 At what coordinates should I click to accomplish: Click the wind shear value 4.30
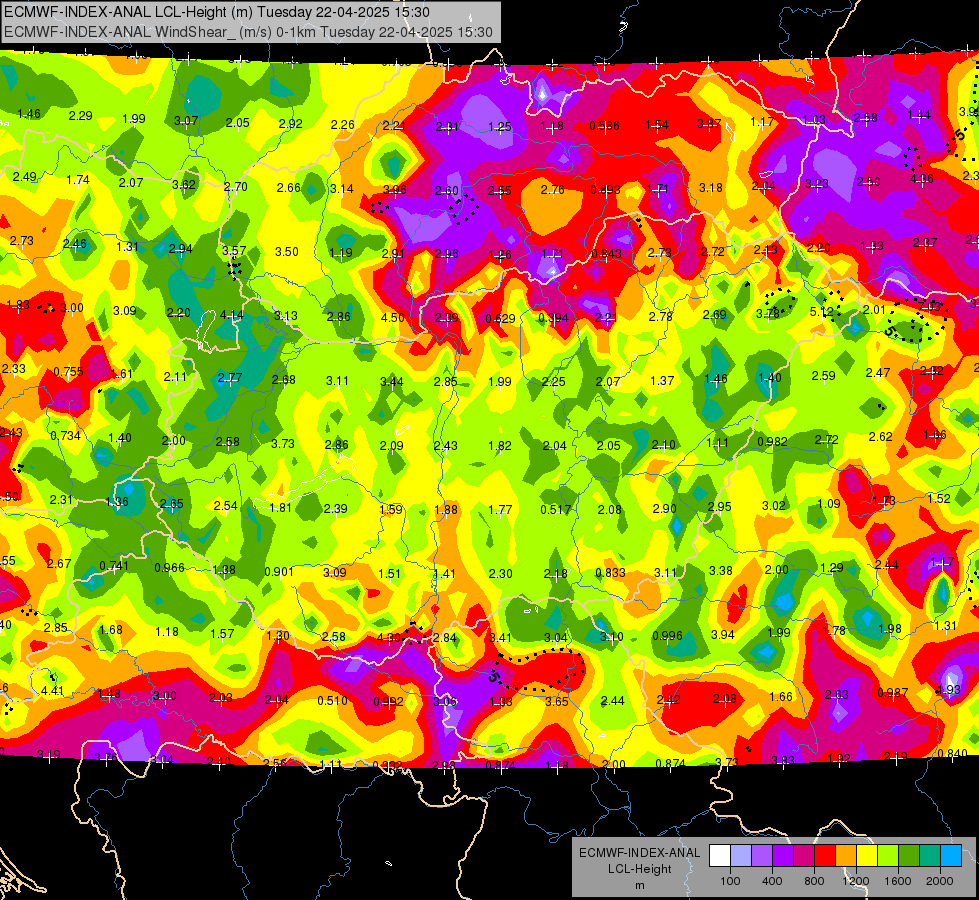tap(389, 638)
